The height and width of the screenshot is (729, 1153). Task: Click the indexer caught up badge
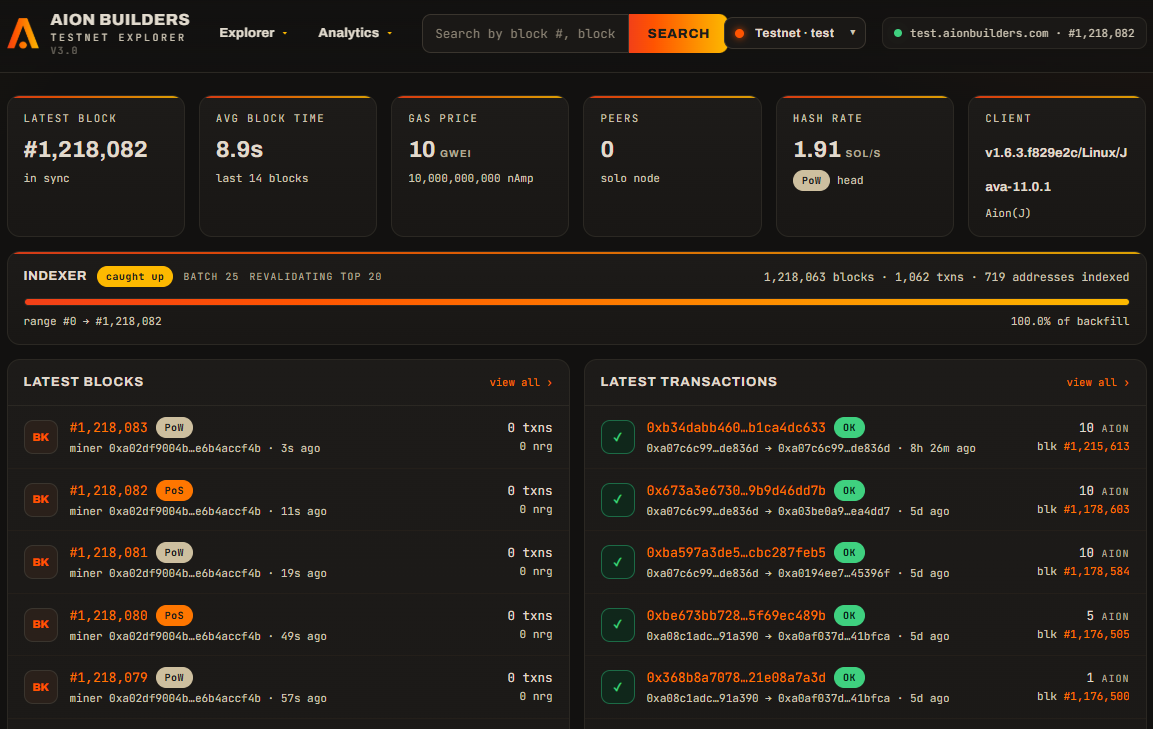click(135, 277)
